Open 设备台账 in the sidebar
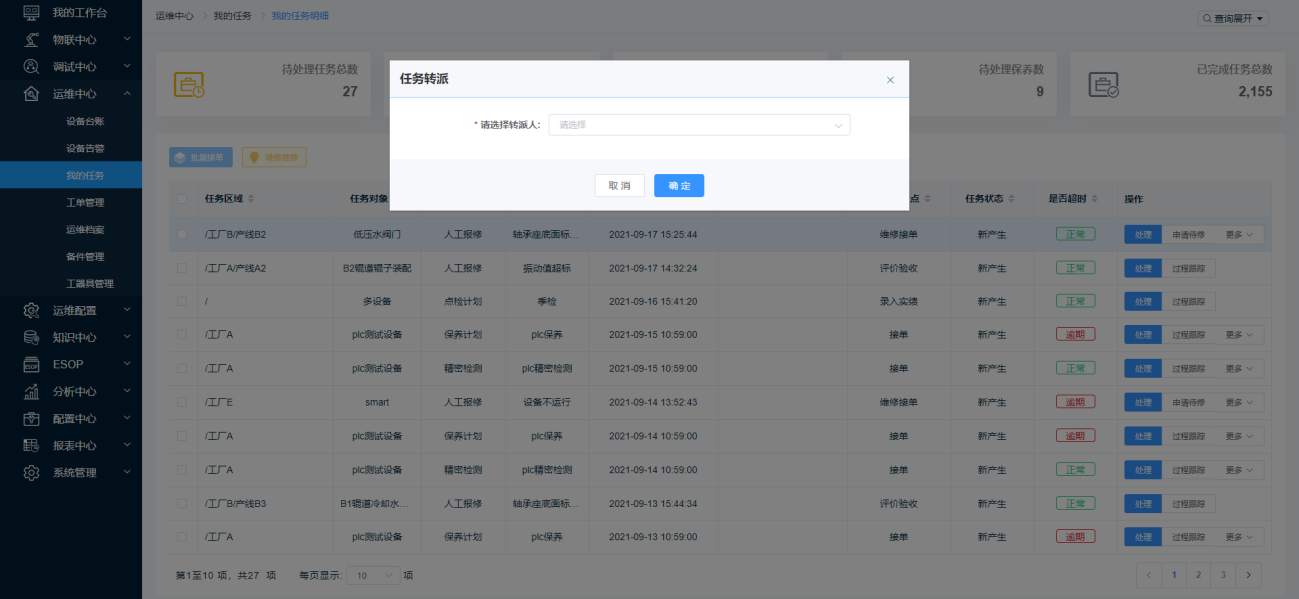Screen dimensions: 1299x599 [x=85, y=121]
